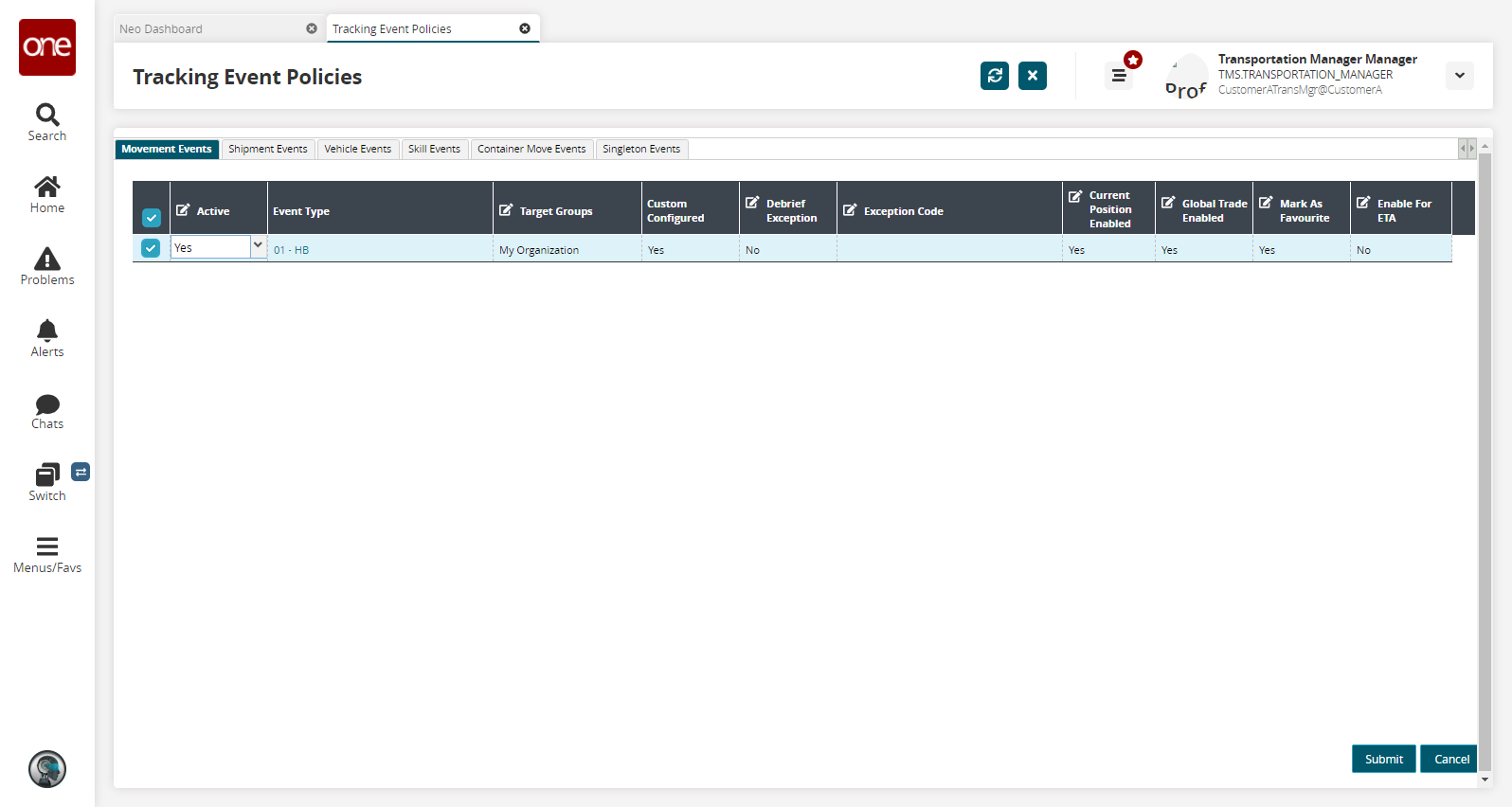
Task: Click the Cancel button
Action: point(1450,759)
